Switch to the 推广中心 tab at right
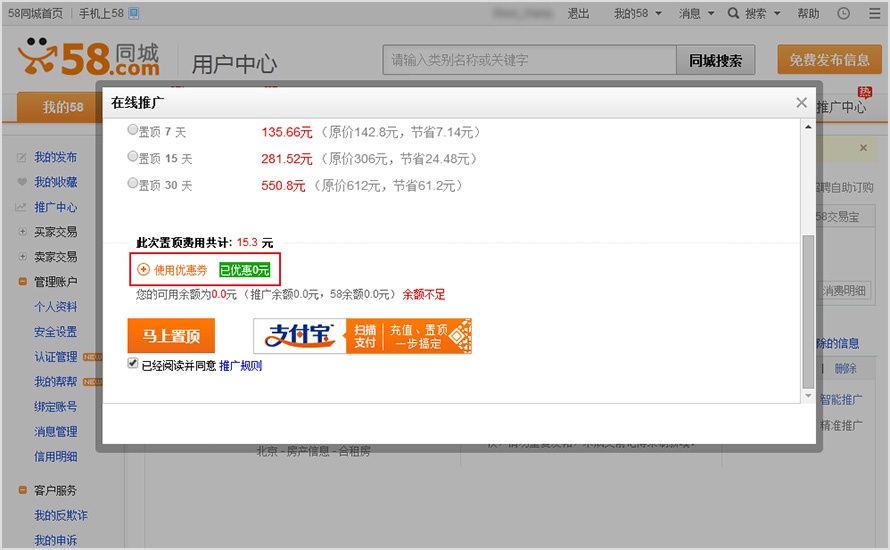 [842, 107]
